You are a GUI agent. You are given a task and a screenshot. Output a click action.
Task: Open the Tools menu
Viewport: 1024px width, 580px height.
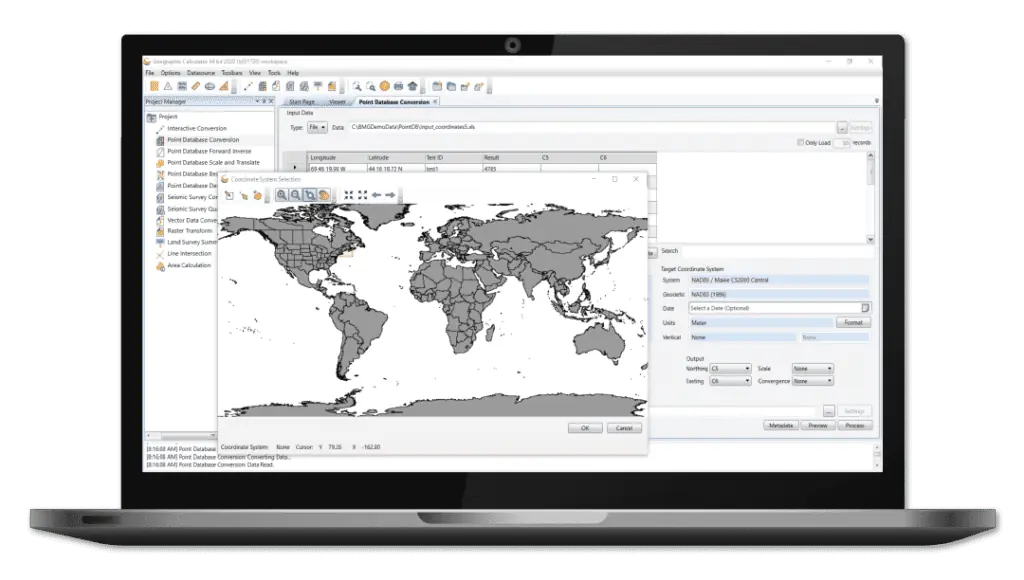tap(274, 73)
